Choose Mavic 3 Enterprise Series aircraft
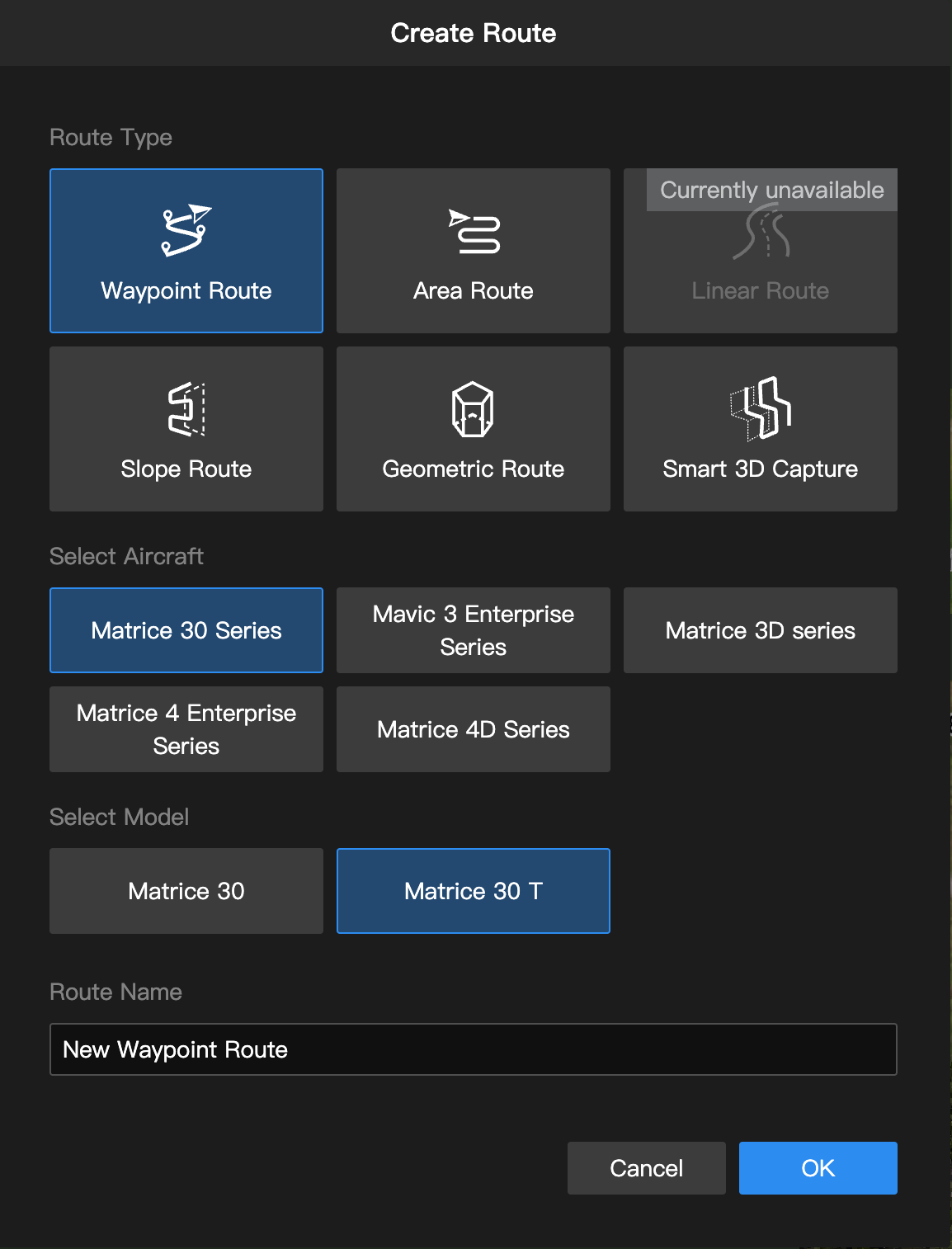 (x=474, y=630)
